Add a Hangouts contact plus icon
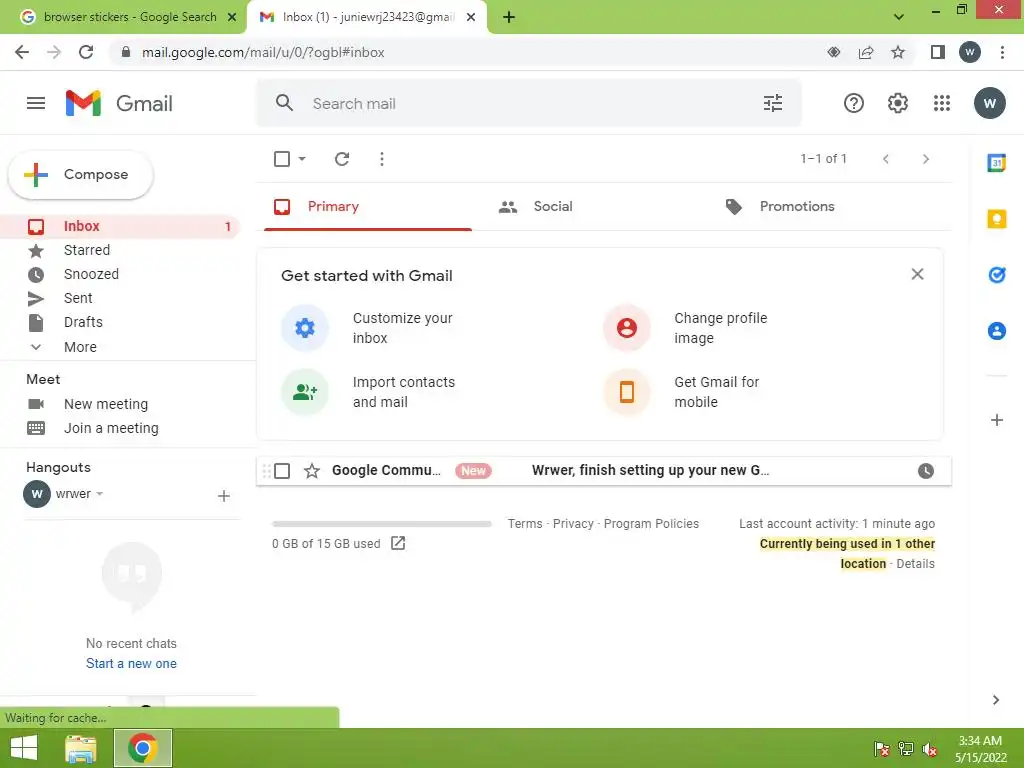This screenshot has height=768, width=1024. pos(223,496)
